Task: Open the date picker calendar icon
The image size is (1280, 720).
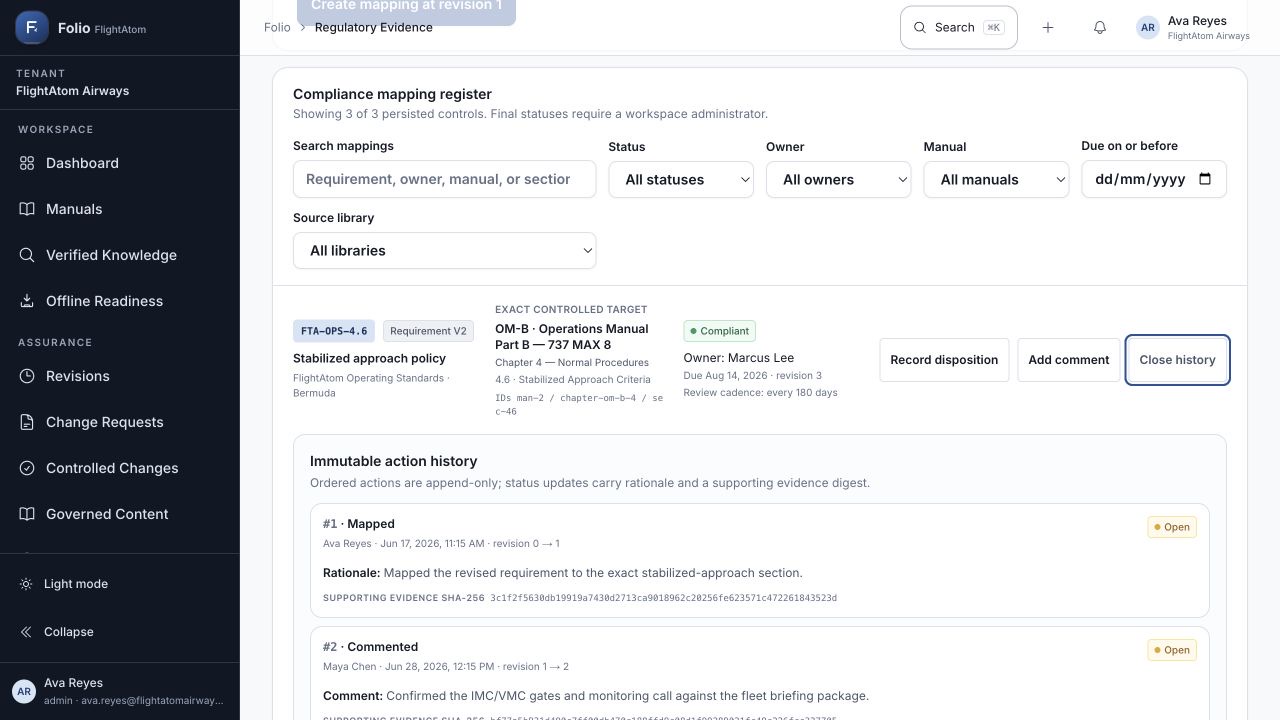Action: click(x=1205, y=179)
